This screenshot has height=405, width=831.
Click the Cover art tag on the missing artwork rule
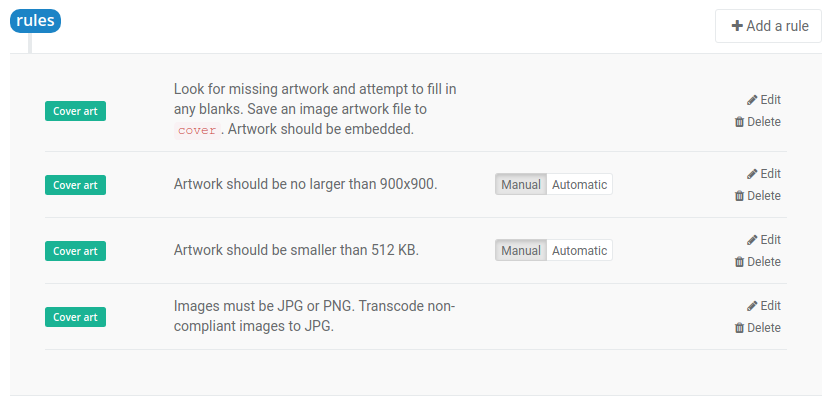[x=75, y=111]
